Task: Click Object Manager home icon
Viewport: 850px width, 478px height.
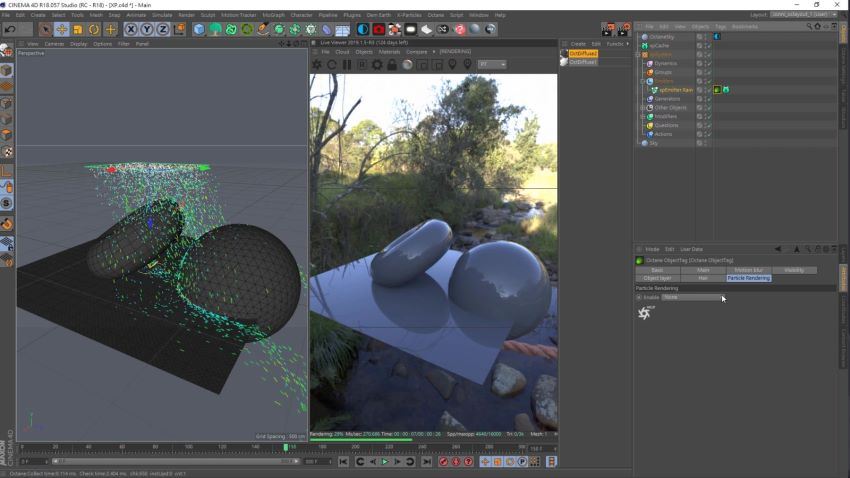Action: click(x=817, y=26)
